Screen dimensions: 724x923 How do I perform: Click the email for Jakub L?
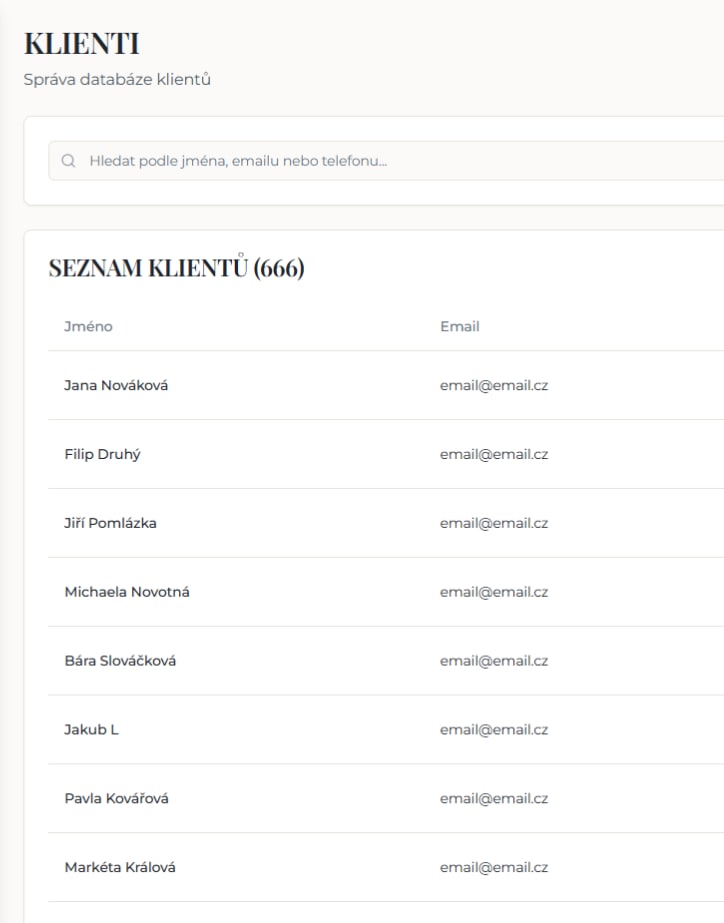(x=494, y=730)
